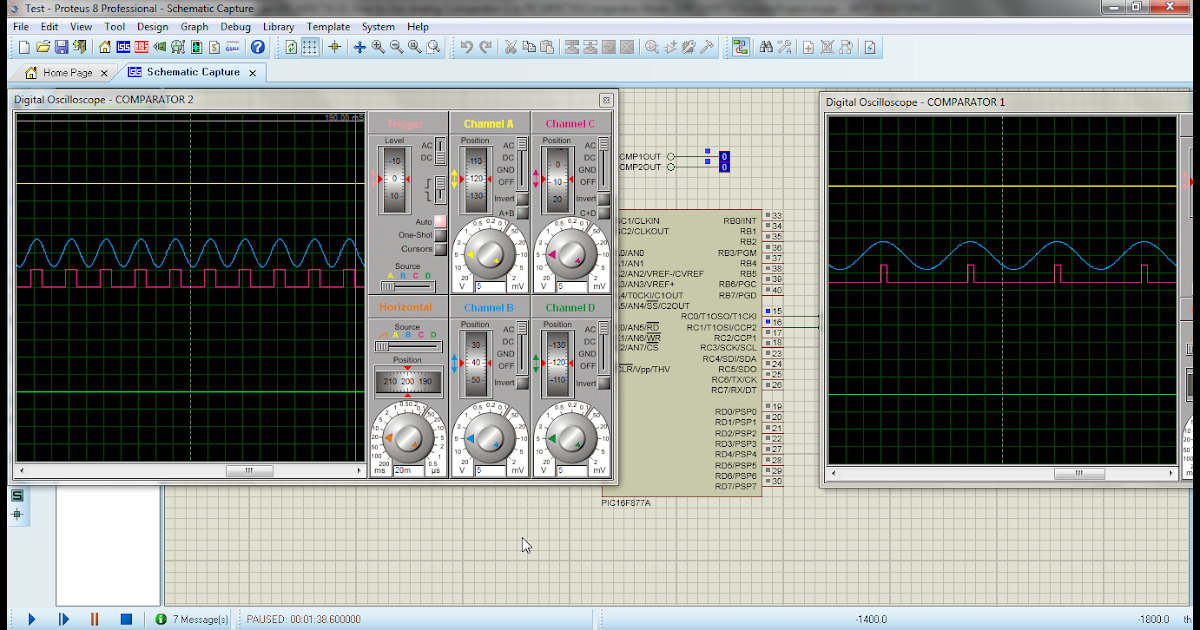1200x630 pixels.
Task: Open the Home page navigation icon
Action: pos(107,48)
